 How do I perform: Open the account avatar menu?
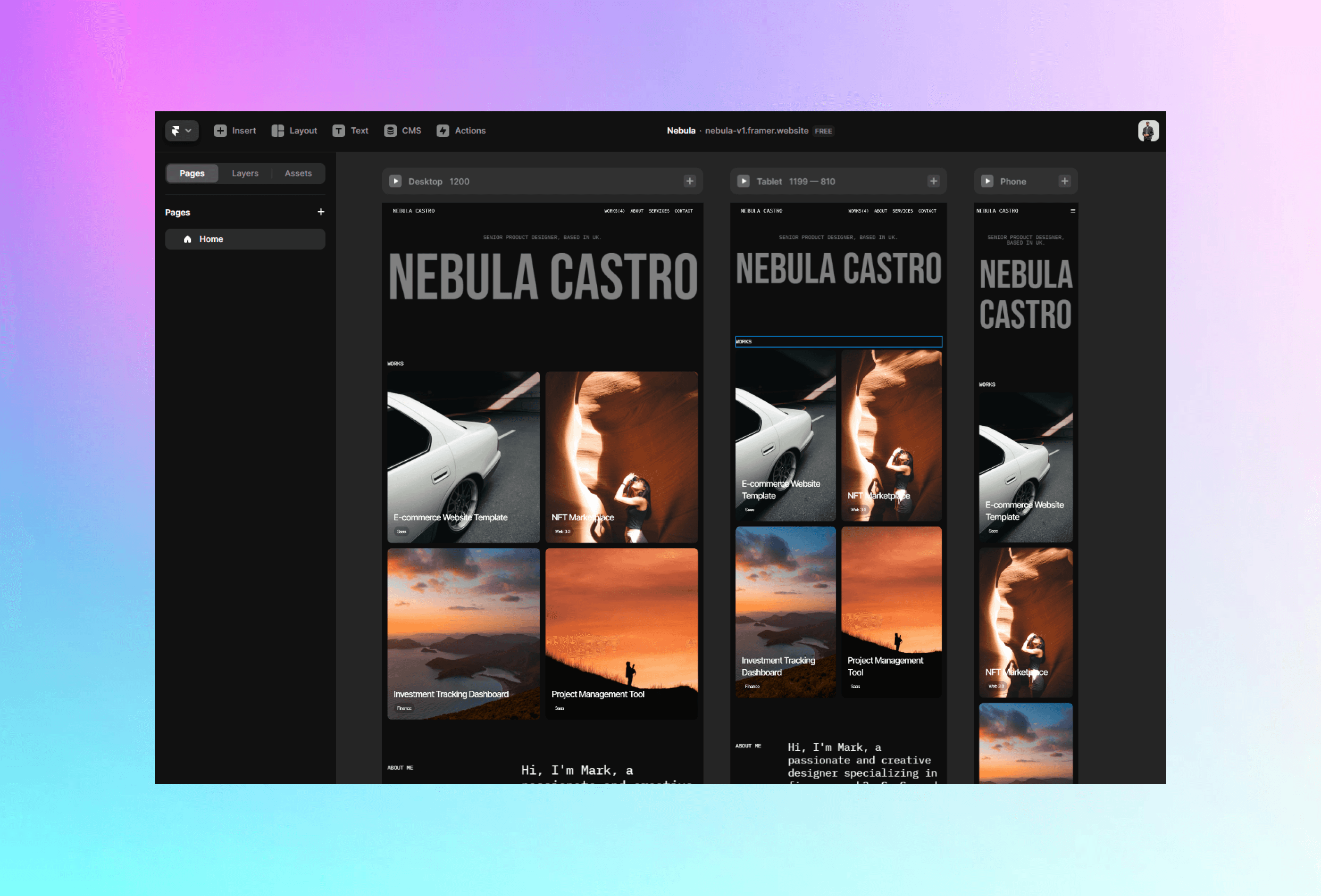1149,130
